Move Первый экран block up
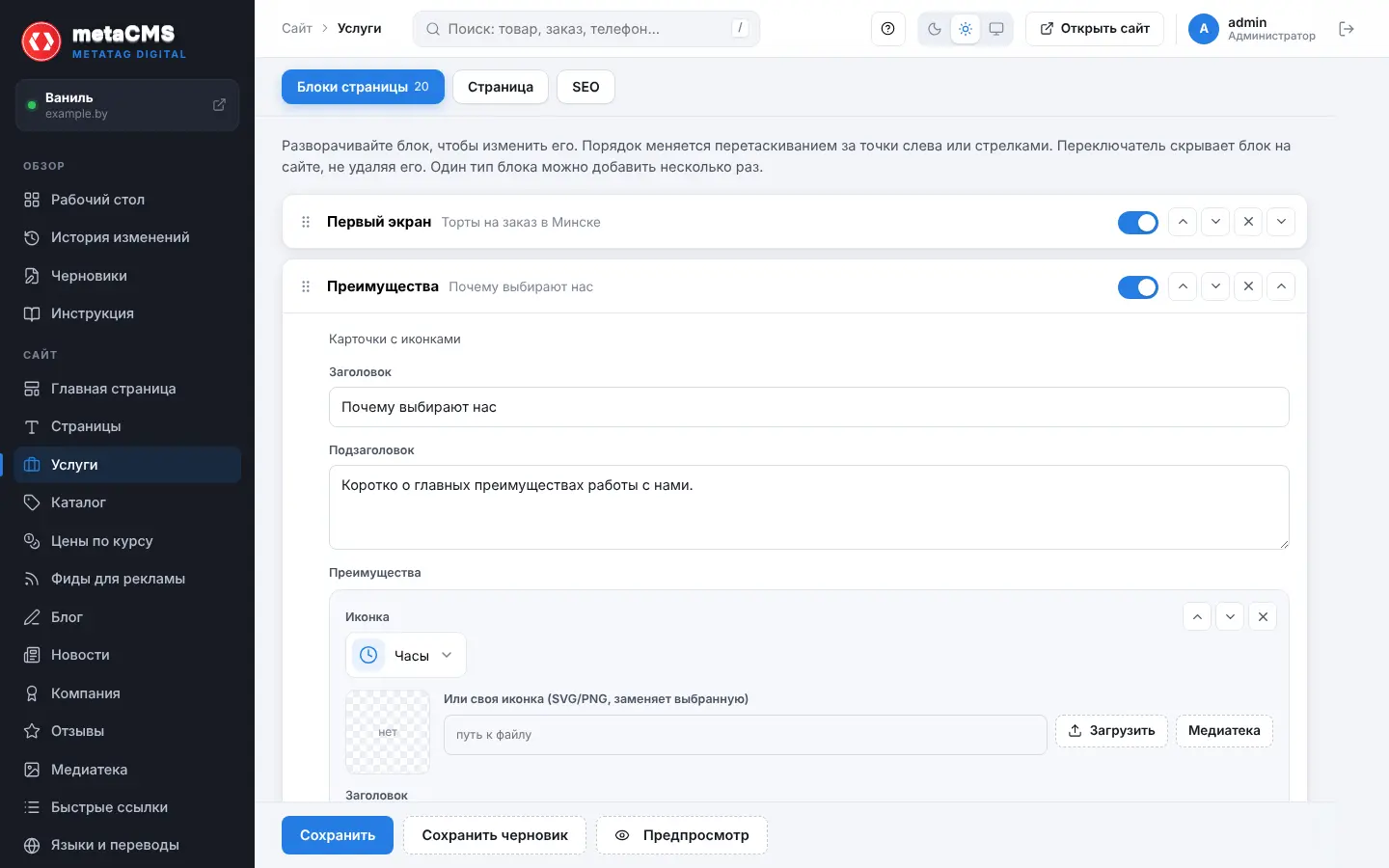The width and height of the screenshot is (1389, 868). click(1183, 222)
